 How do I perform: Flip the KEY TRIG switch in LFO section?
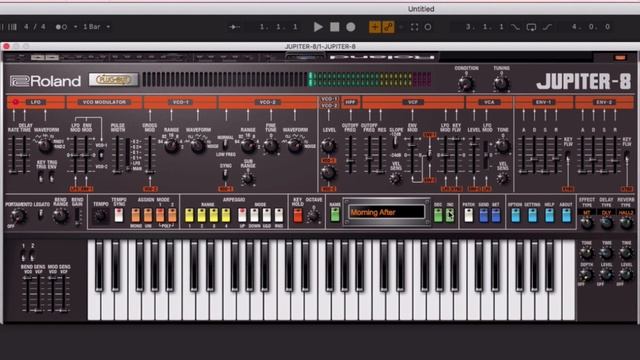point(40,177)
